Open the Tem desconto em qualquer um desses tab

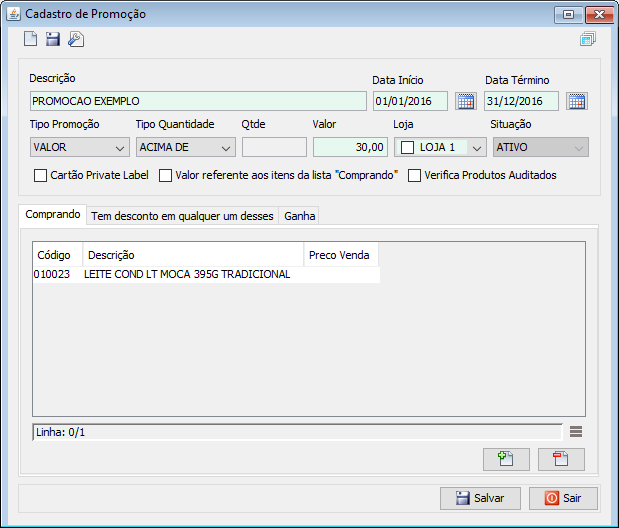coord(181,216)
